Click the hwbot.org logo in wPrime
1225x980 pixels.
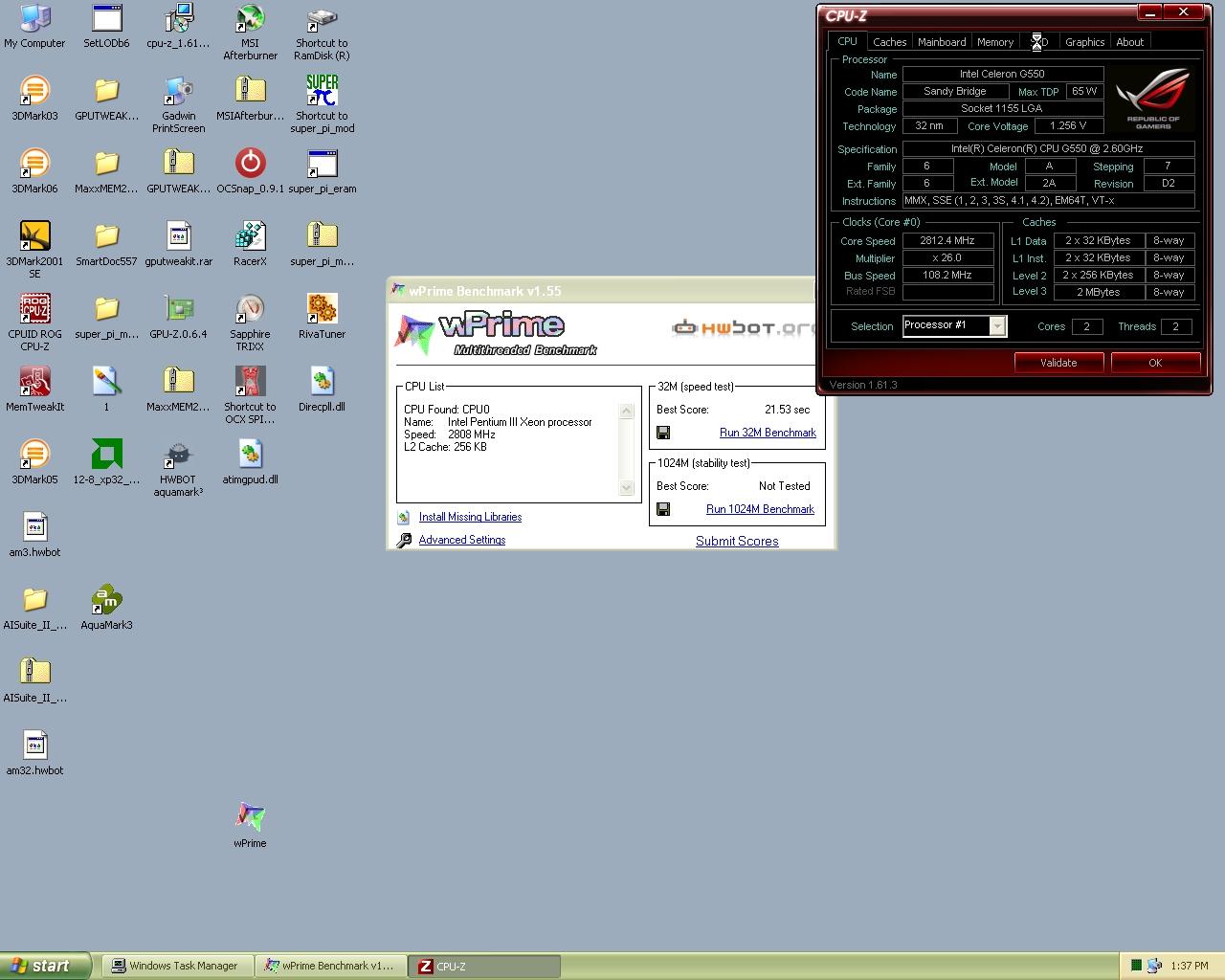[x=743, y=327]
